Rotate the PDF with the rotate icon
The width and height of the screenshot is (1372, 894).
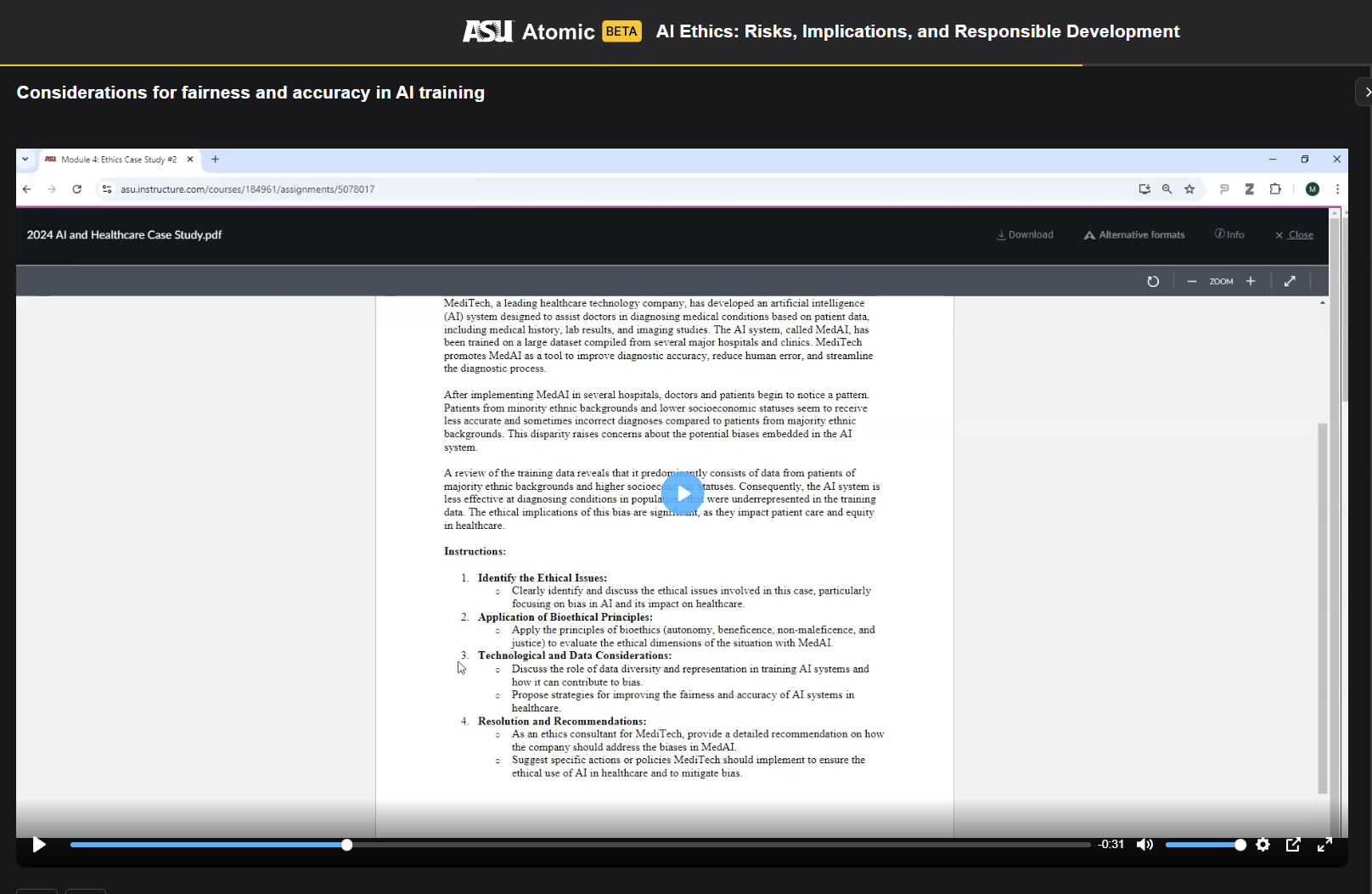(x=1153, y=281)
